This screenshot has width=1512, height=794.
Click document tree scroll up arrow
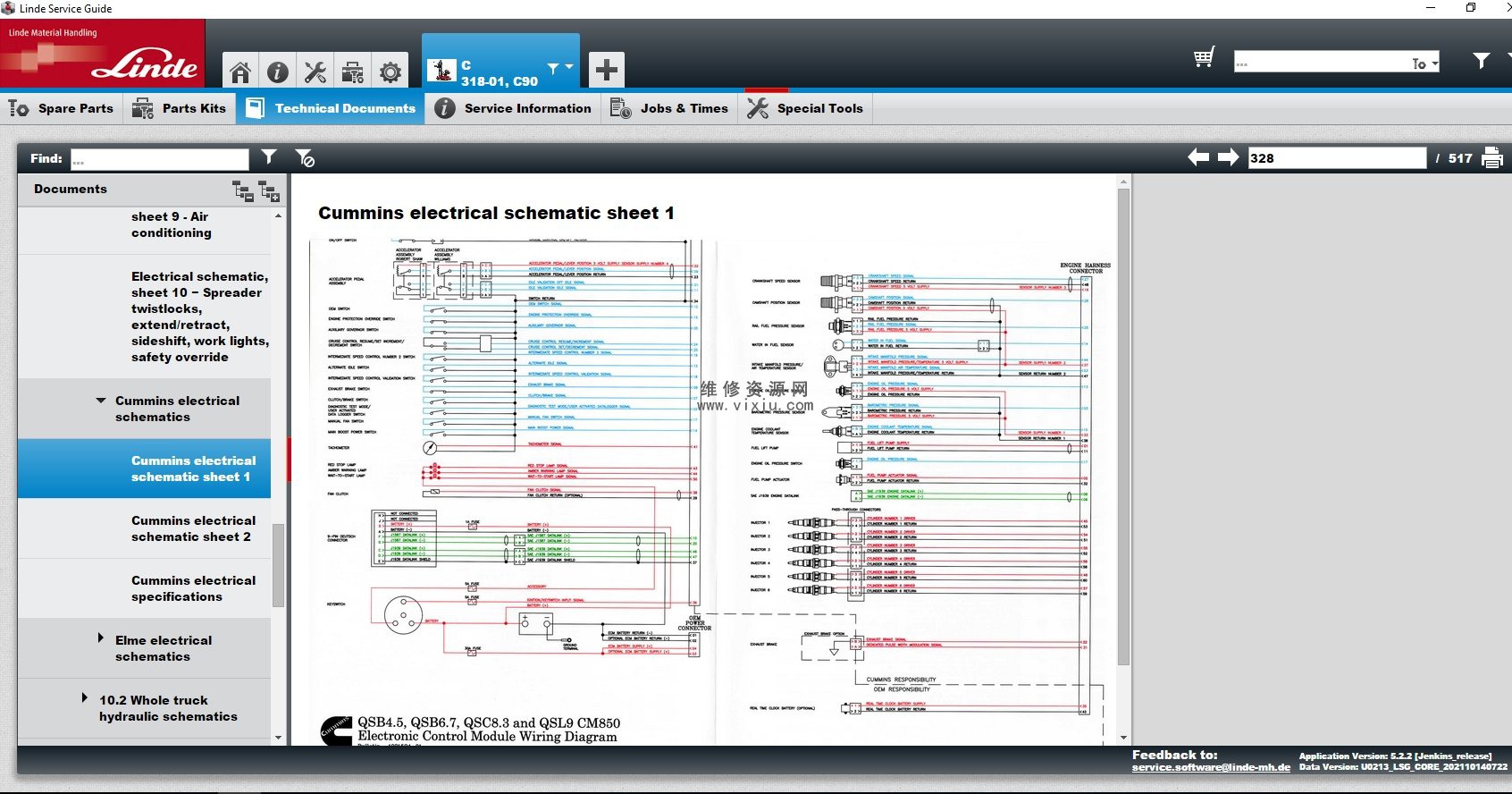point(279,215)
